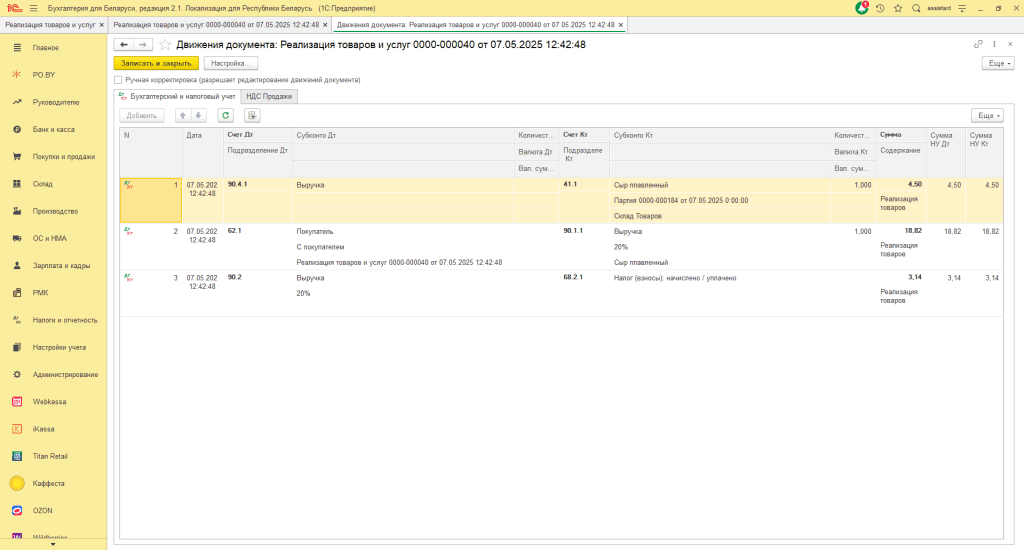Click Записать и закрыть button
1024x550 pixels.
tap(156, 63)
